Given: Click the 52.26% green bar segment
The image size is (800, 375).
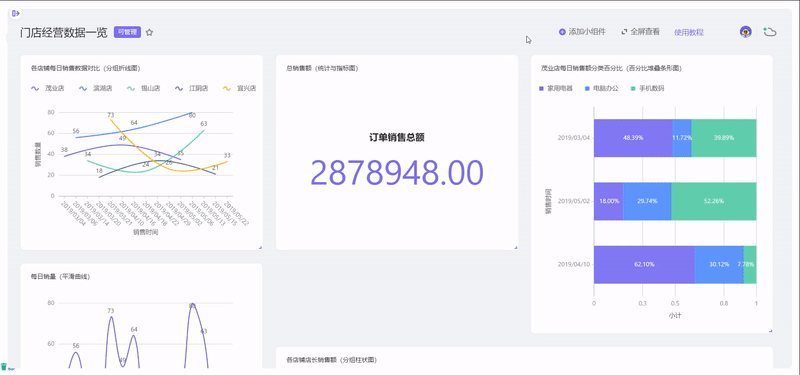Looking at the screenshot, I should pos(714,201).
